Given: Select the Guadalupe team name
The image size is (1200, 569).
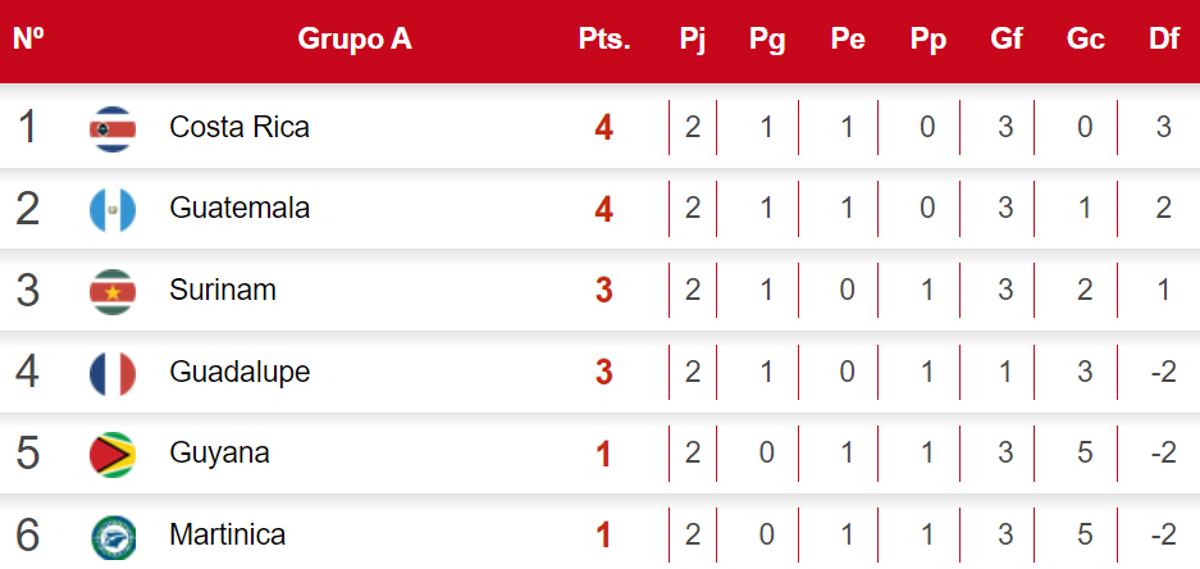Looking at the screenshot, I should pyautogui.click(x=239, y=372).
